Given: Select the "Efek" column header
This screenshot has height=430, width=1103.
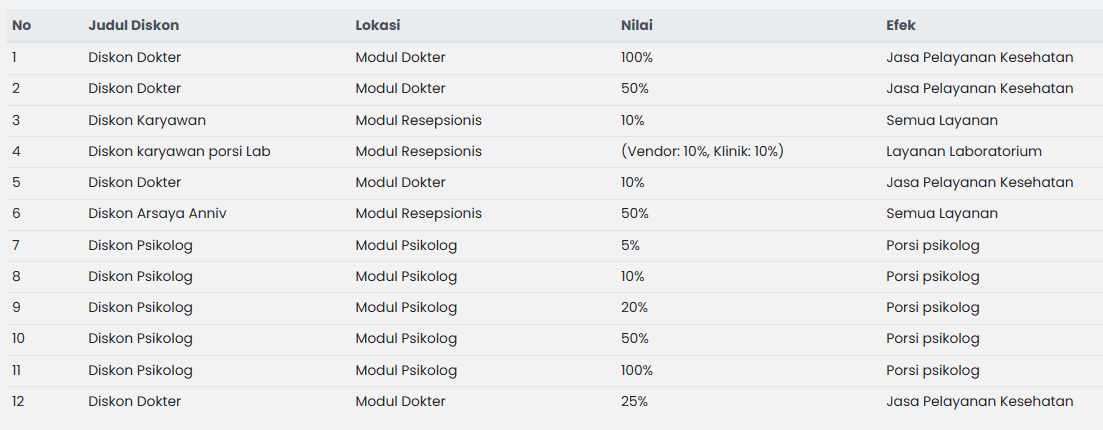Looking at the screenshot, I should 900,25.
